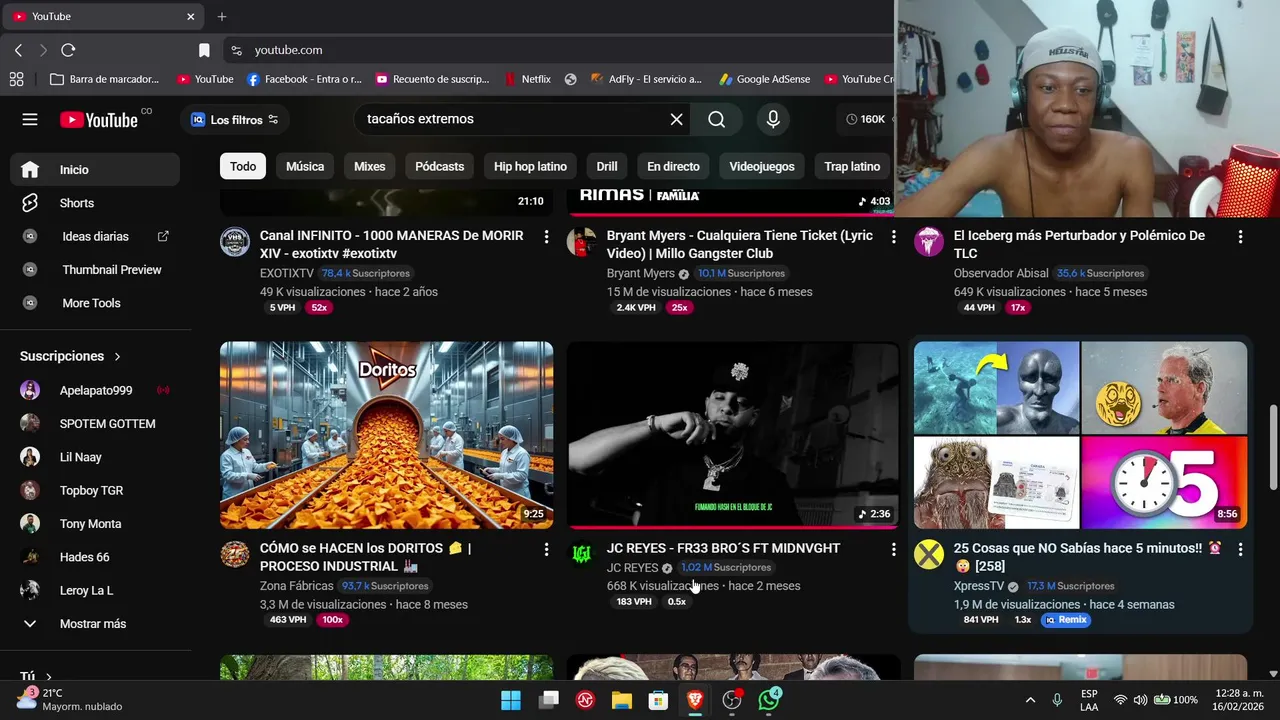
Task: Show hidden system tray icons
Action: coord(1030,700)
